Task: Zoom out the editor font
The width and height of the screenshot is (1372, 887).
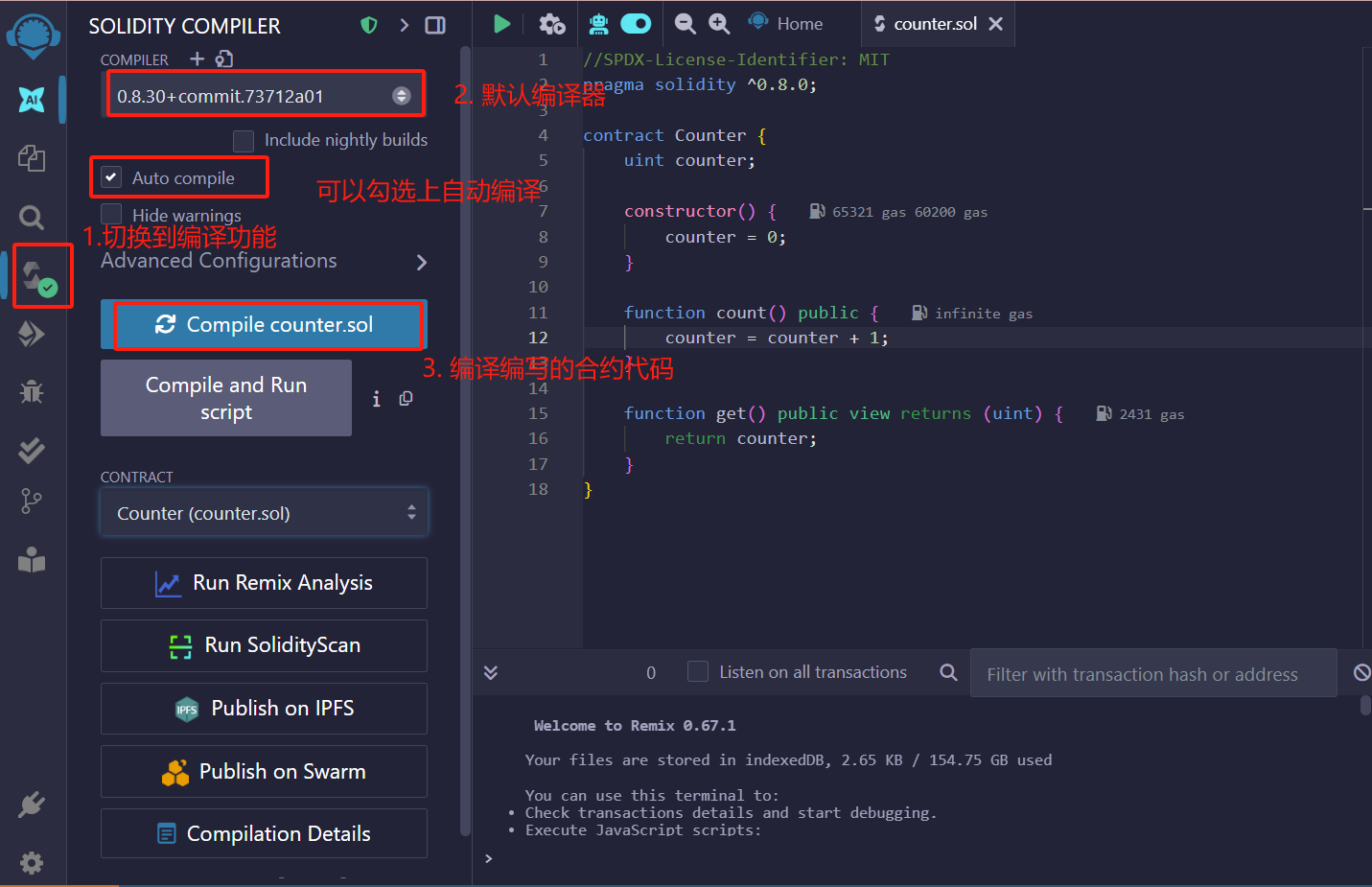Action: coord(685,24)
